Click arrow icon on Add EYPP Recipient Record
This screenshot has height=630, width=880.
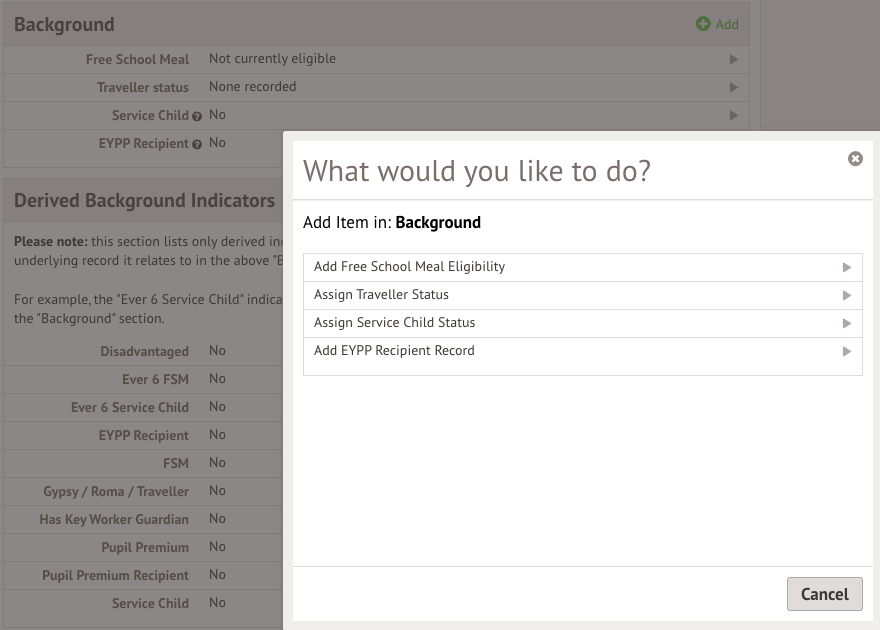pyautogui.click(x=847, y=351)
